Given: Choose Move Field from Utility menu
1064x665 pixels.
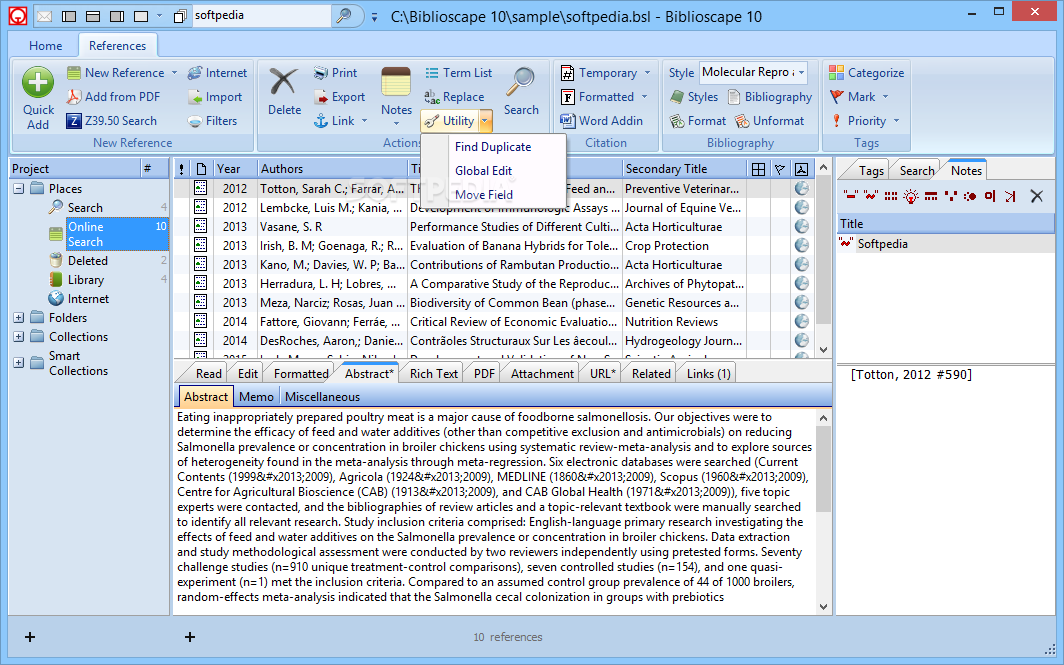Looking at the screenshot, I should click(x=493, y=195).
